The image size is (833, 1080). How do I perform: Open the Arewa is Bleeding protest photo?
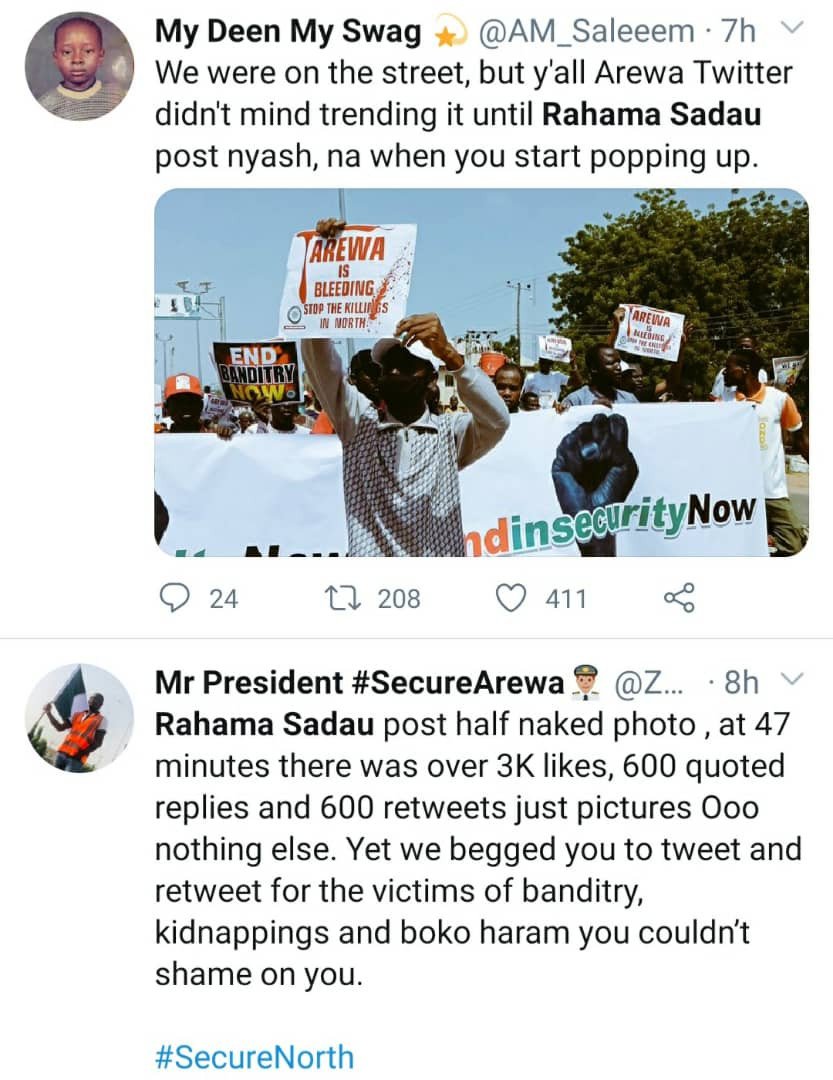(x=481, y=372)
